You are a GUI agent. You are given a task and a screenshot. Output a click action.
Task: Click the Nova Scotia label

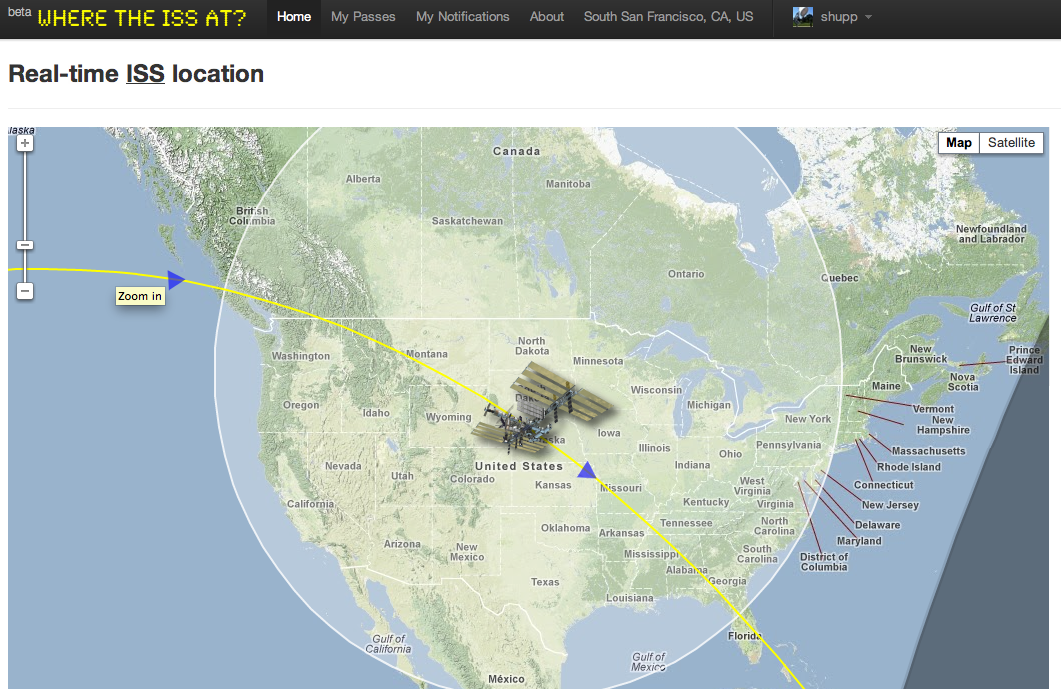coord(963,382)
